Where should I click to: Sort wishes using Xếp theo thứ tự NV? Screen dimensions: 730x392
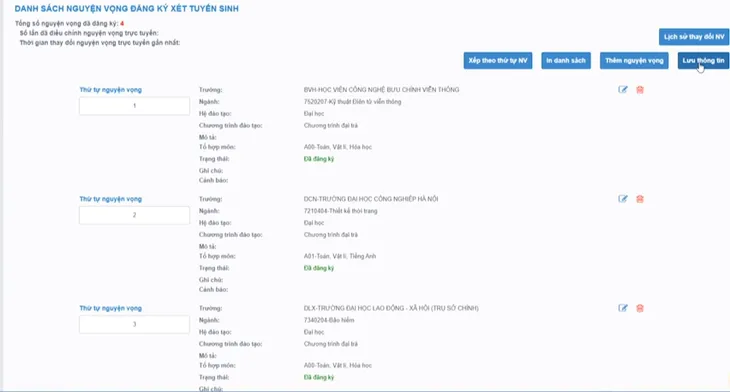point(498,61)
